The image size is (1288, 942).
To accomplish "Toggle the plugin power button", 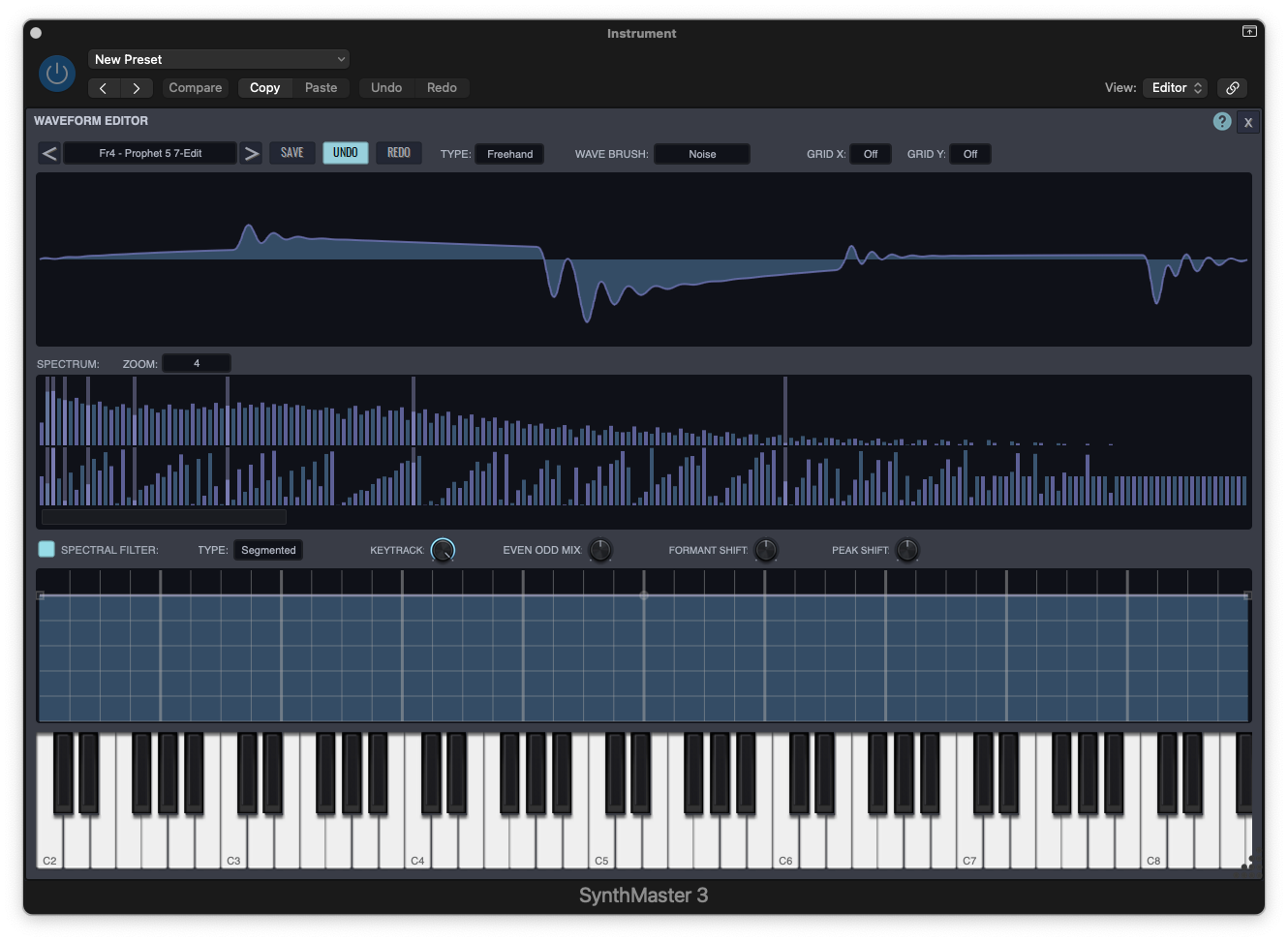I will coord(57,74).
